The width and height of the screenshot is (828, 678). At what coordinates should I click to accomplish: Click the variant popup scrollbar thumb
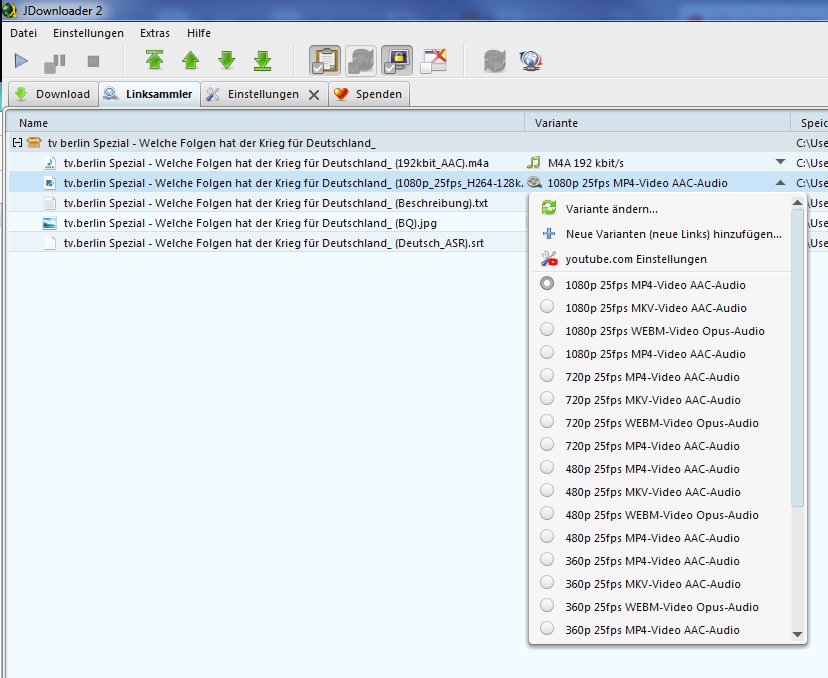(797, 358)
